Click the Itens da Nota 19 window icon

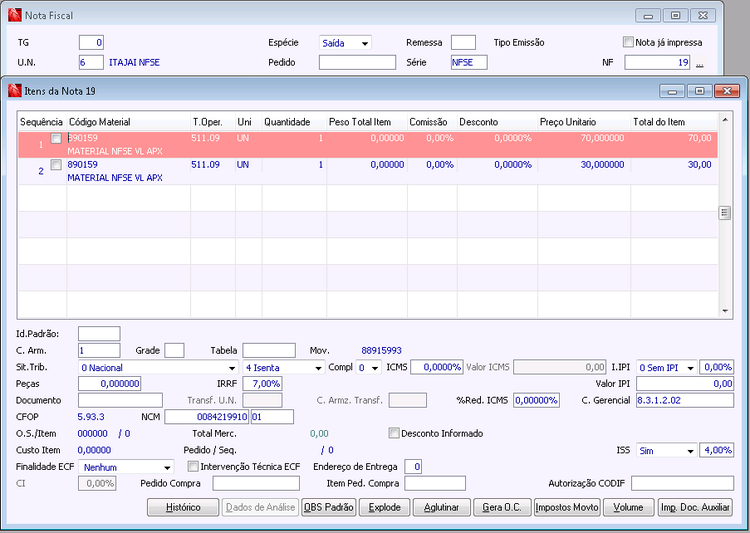(x=15, y=91)
